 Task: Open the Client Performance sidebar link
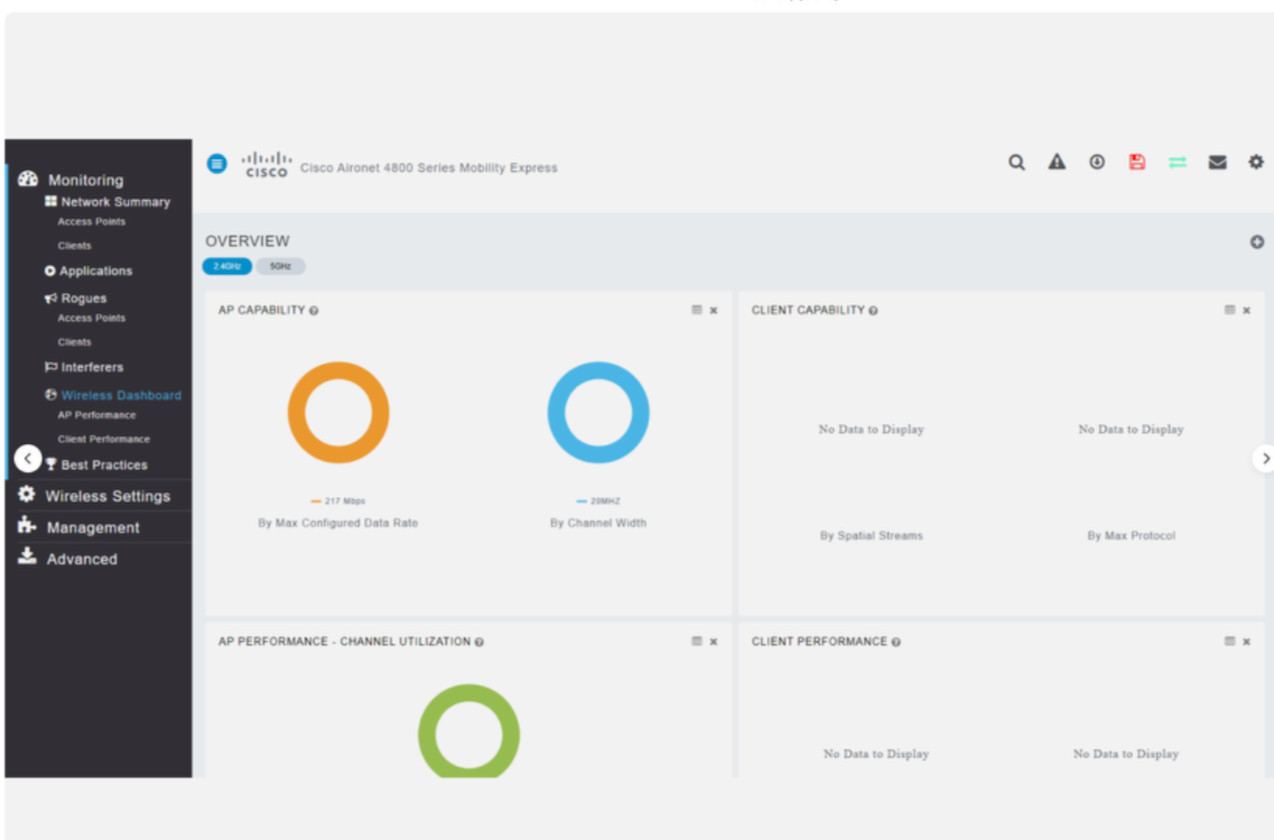point(104,439)
